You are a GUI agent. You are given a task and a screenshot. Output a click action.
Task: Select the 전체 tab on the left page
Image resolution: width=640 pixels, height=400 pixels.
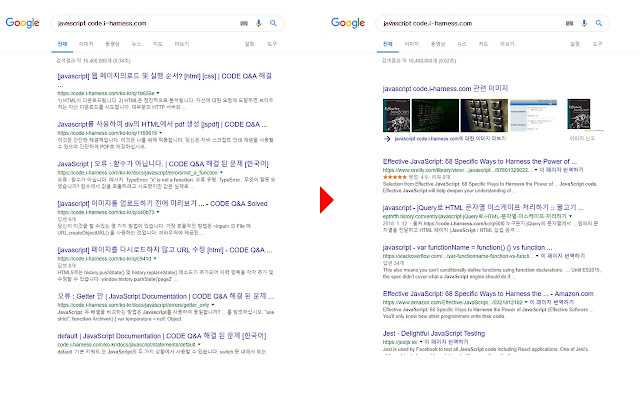(62, 44)
